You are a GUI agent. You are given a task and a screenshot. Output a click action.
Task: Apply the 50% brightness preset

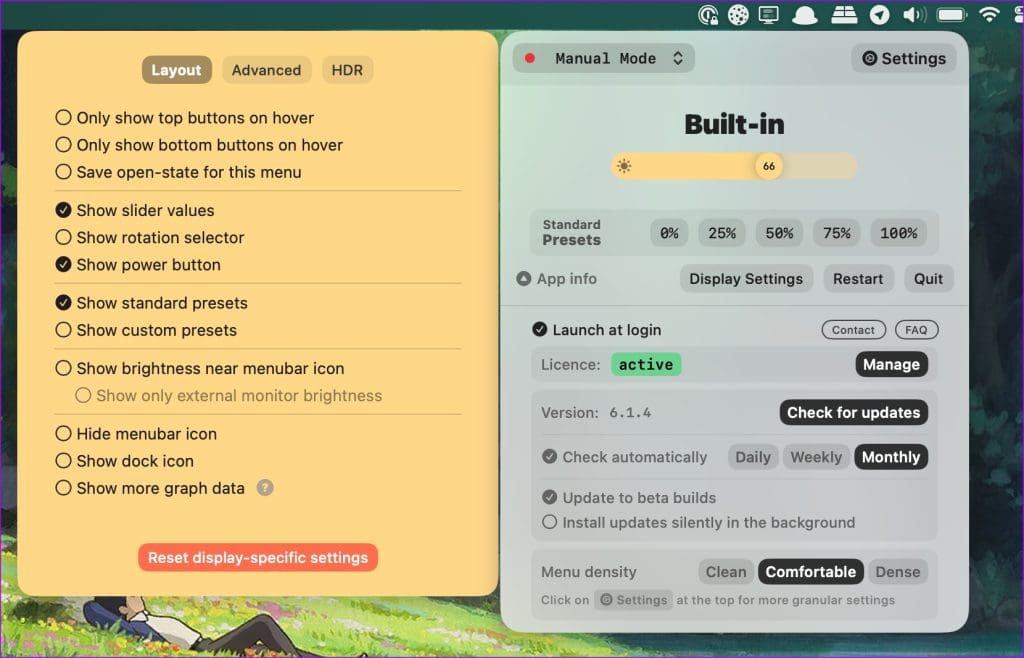779,233
